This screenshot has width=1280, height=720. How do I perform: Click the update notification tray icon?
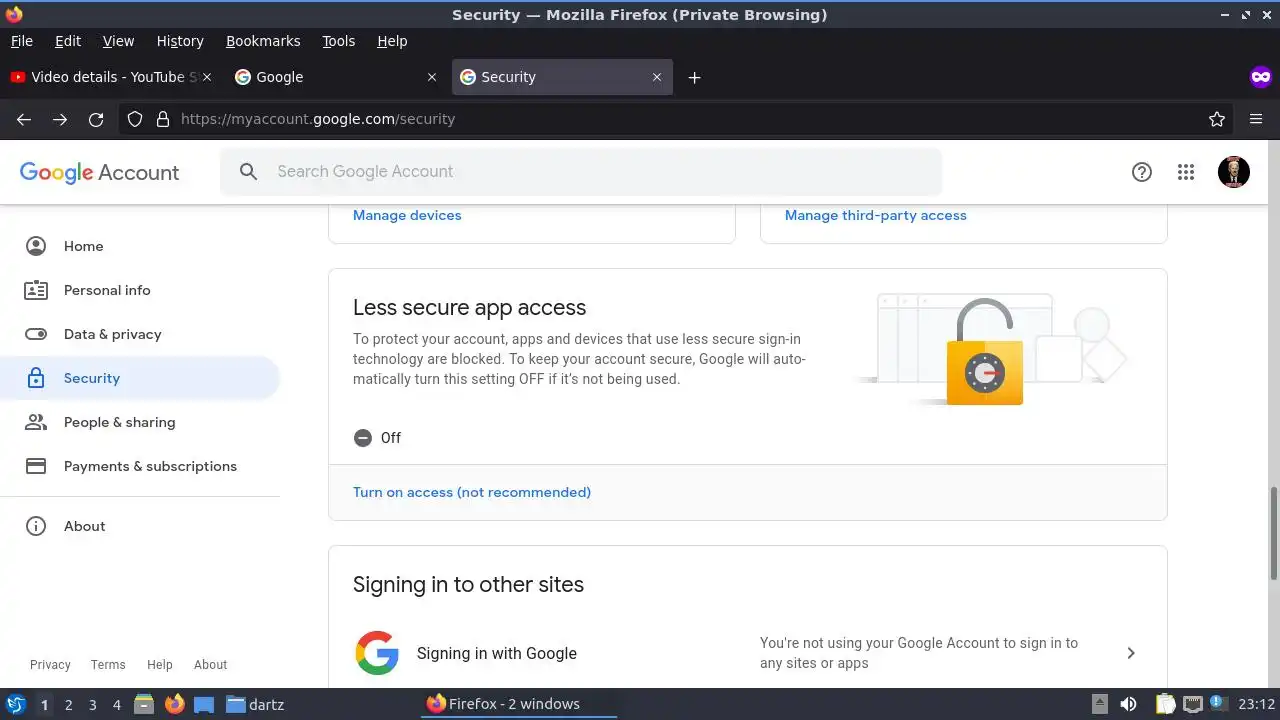point(1219,703)
